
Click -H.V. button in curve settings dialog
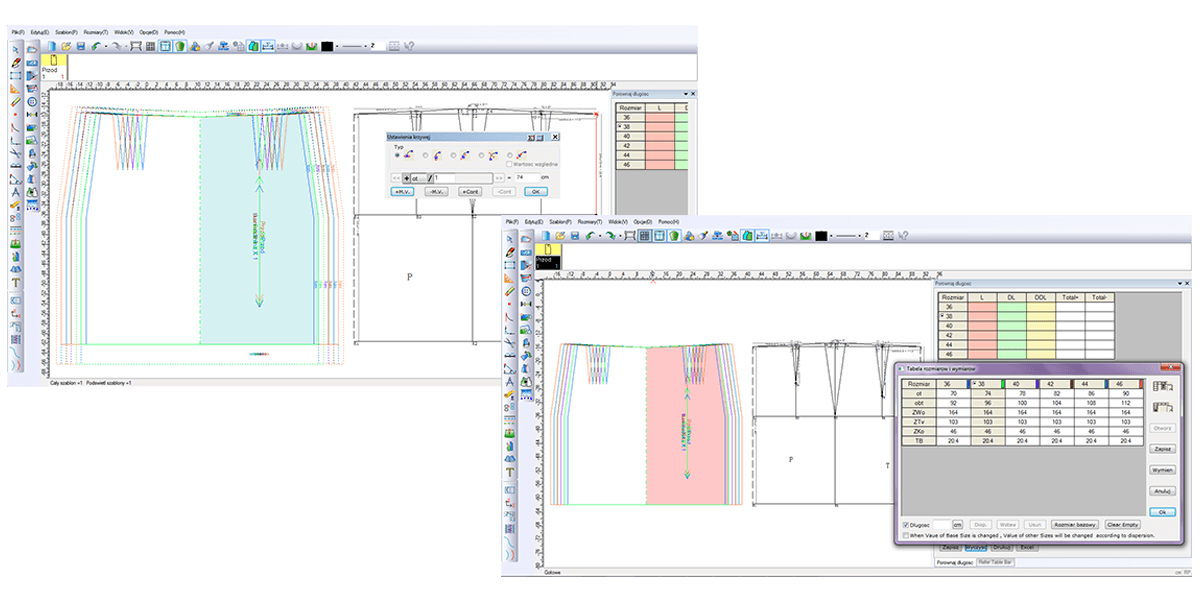pos(437,192)
